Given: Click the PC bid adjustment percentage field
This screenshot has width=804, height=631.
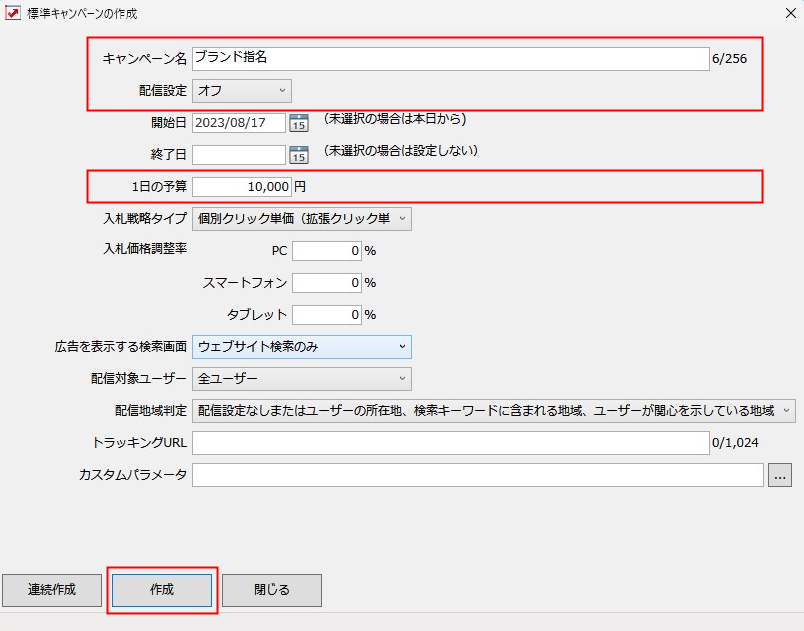Looking at the screenshot, I should [327, 251].
